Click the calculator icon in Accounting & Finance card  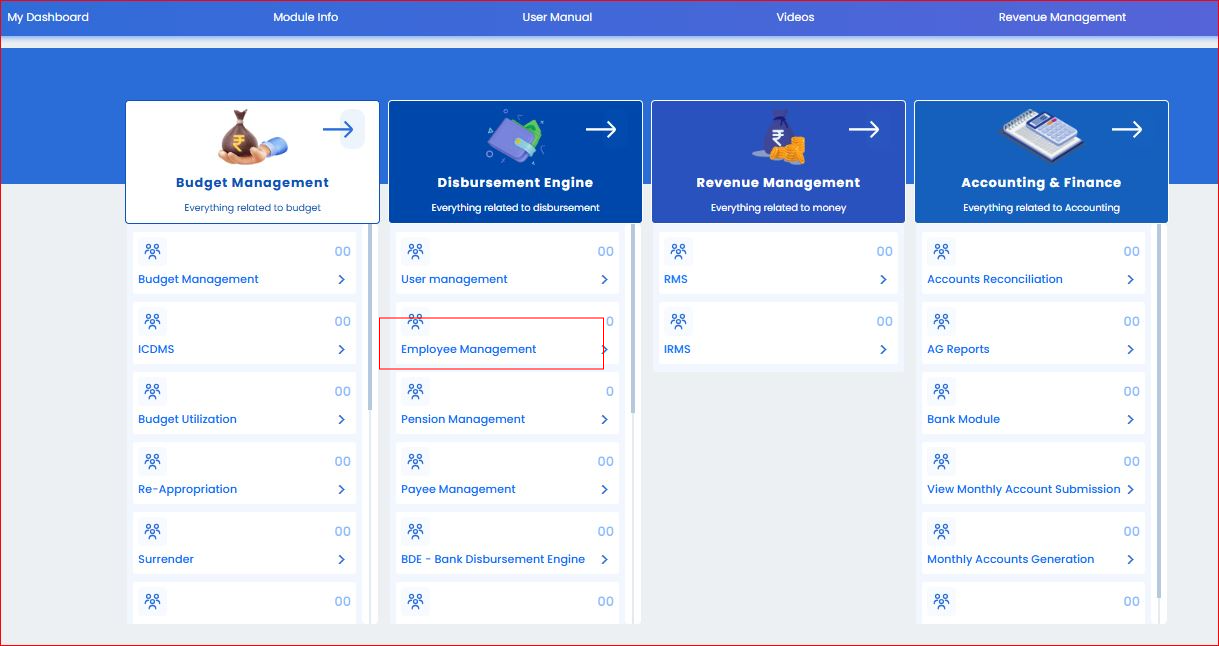coord(1040,136)
